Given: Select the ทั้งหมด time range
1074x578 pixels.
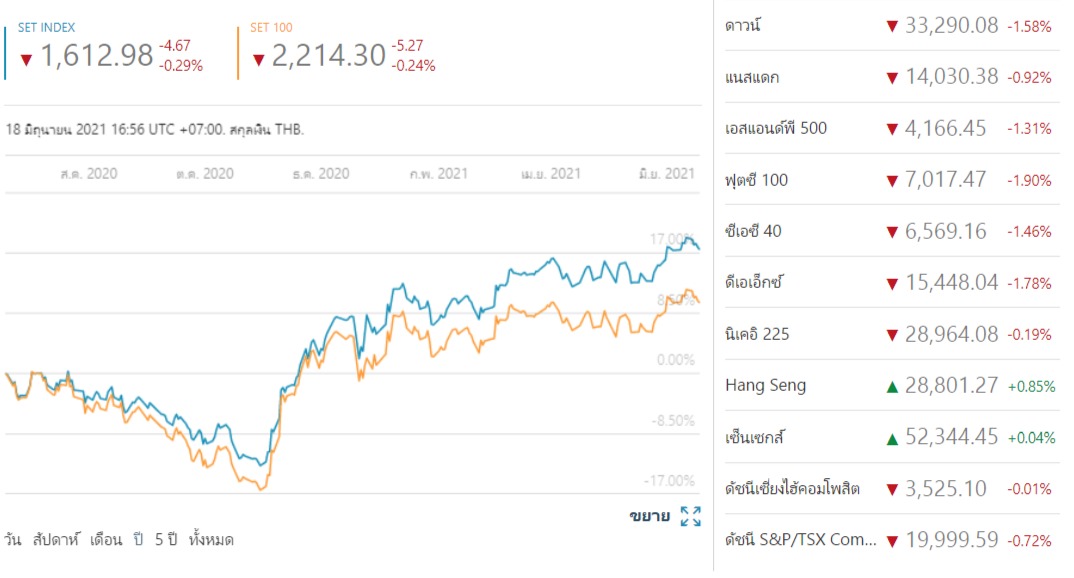Looking at the screenshot, I should (211, 540).
